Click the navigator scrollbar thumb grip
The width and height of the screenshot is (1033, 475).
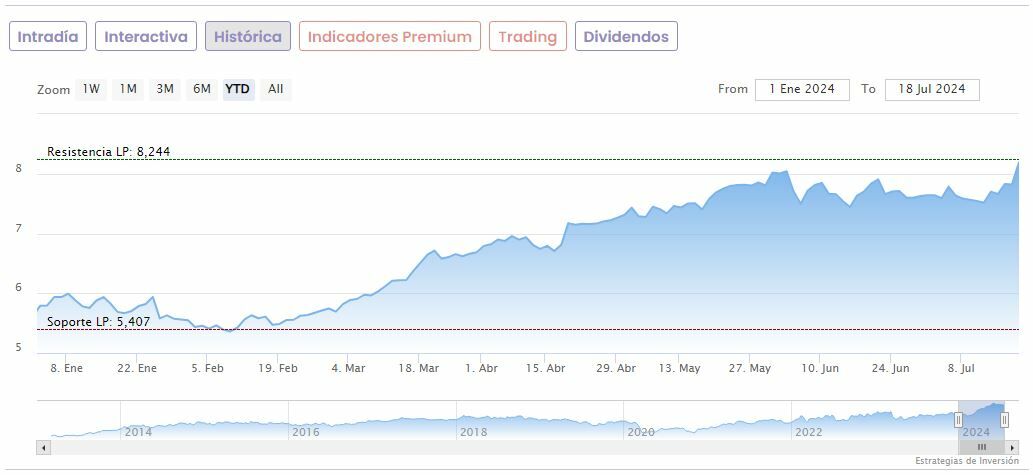pos(982,447)
